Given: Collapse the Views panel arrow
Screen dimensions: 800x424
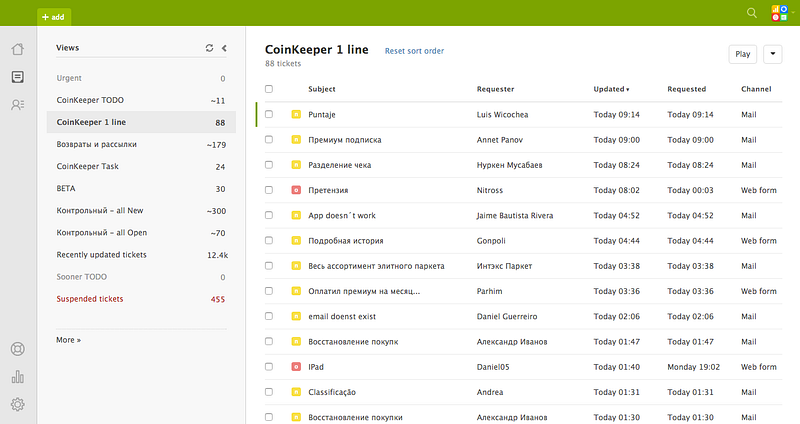Looking at the screenshot, I should click(x=224, y=48).
